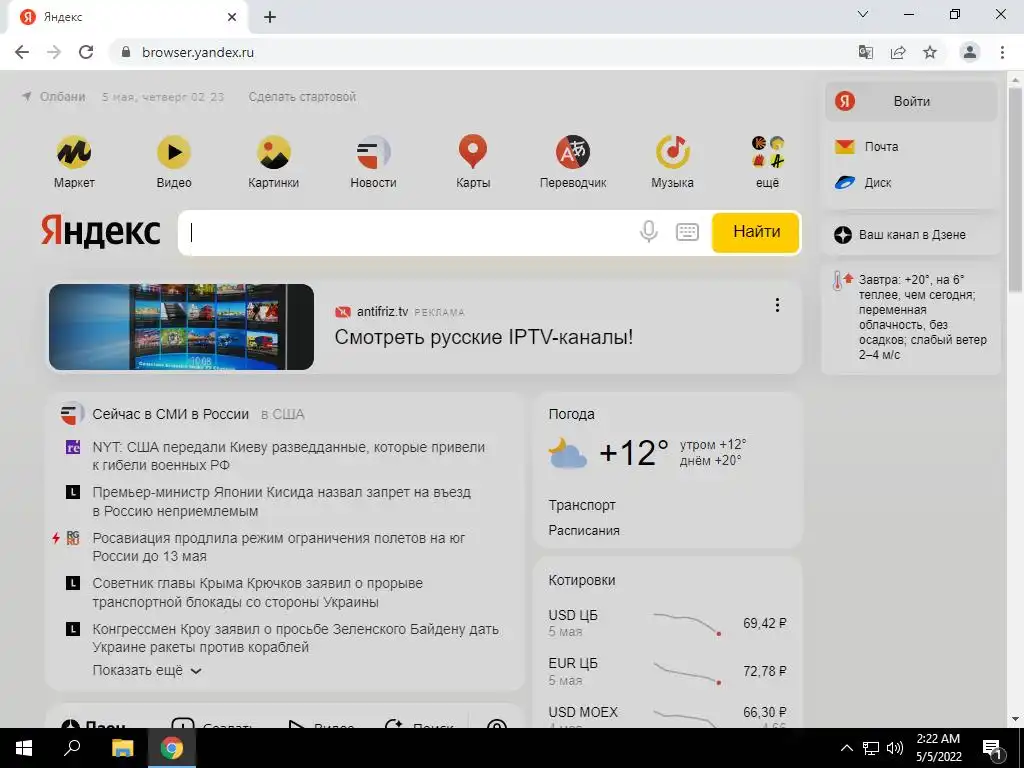Open Windows taskbar search
The height and width of the screenshot is (768, 1024).
point(72,748)
